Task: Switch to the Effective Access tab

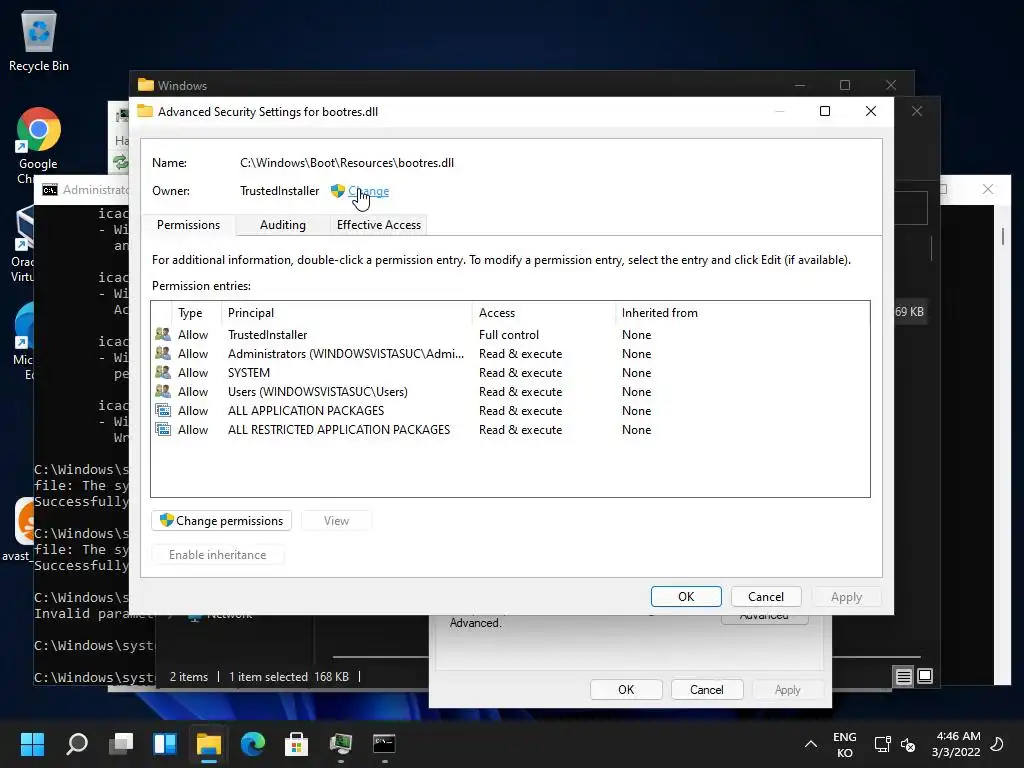Action: 379,225
